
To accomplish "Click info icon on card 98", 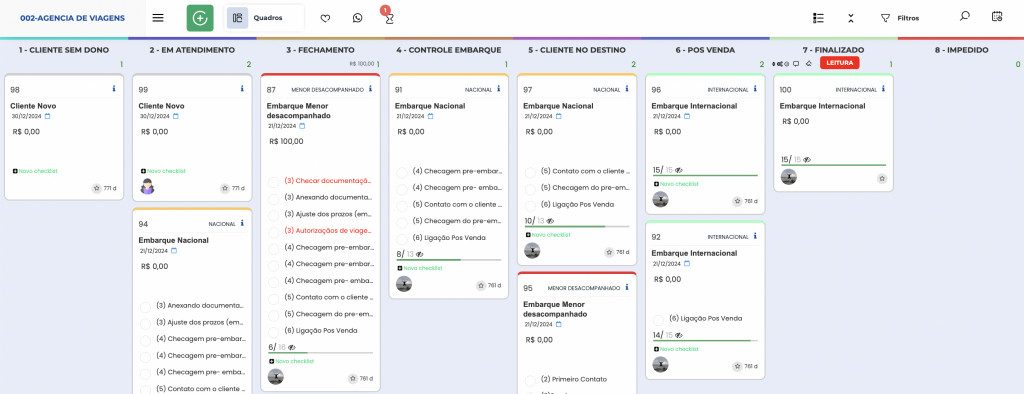I will (x=114, y=88).
